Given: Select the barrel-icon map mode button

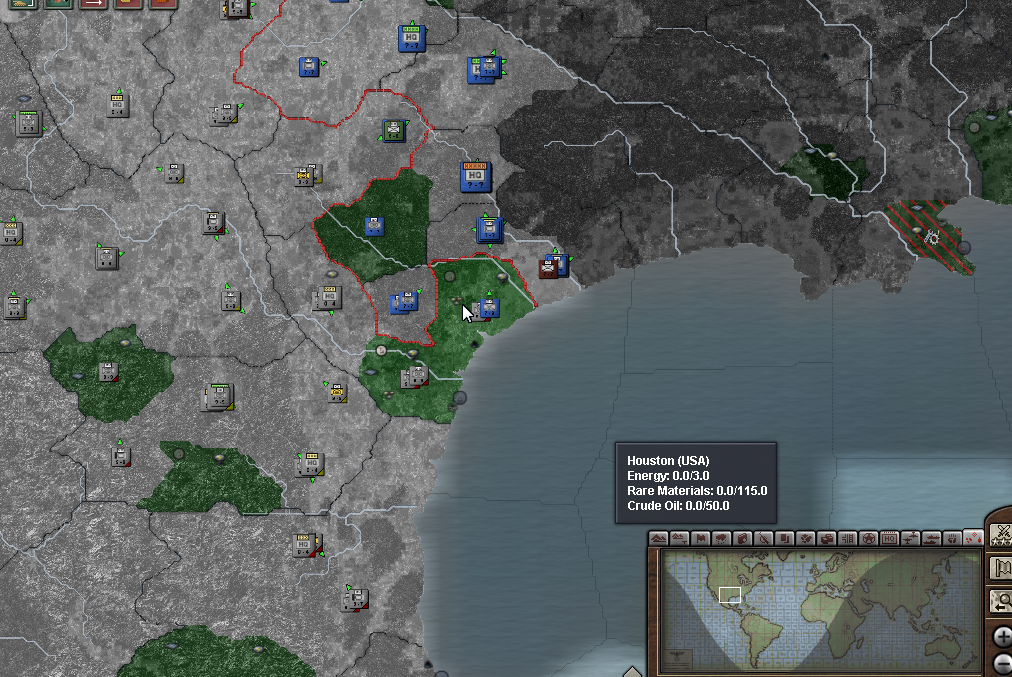Looking at the screenshot, I should point(743,538).
